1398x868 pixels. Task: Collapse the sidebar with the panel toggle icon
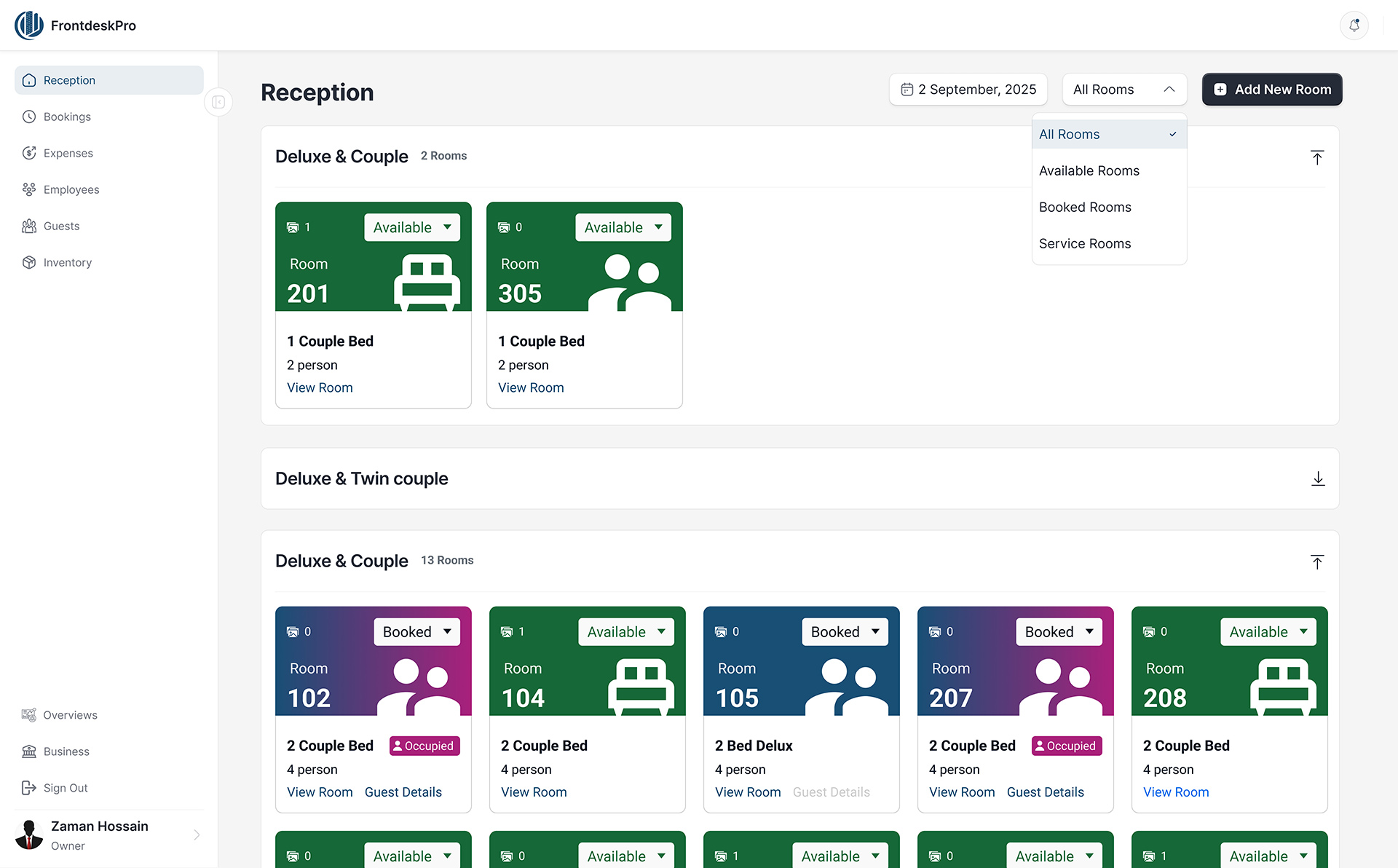point(218,102)
